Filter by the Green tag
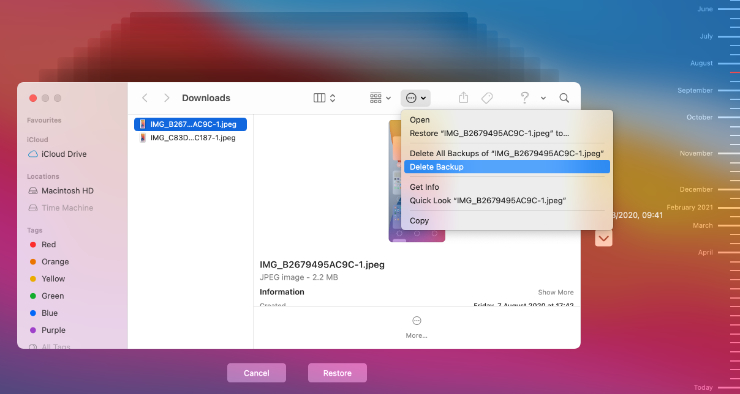The image size is (740, 394). pyautogui.click(x=47, y=296)
